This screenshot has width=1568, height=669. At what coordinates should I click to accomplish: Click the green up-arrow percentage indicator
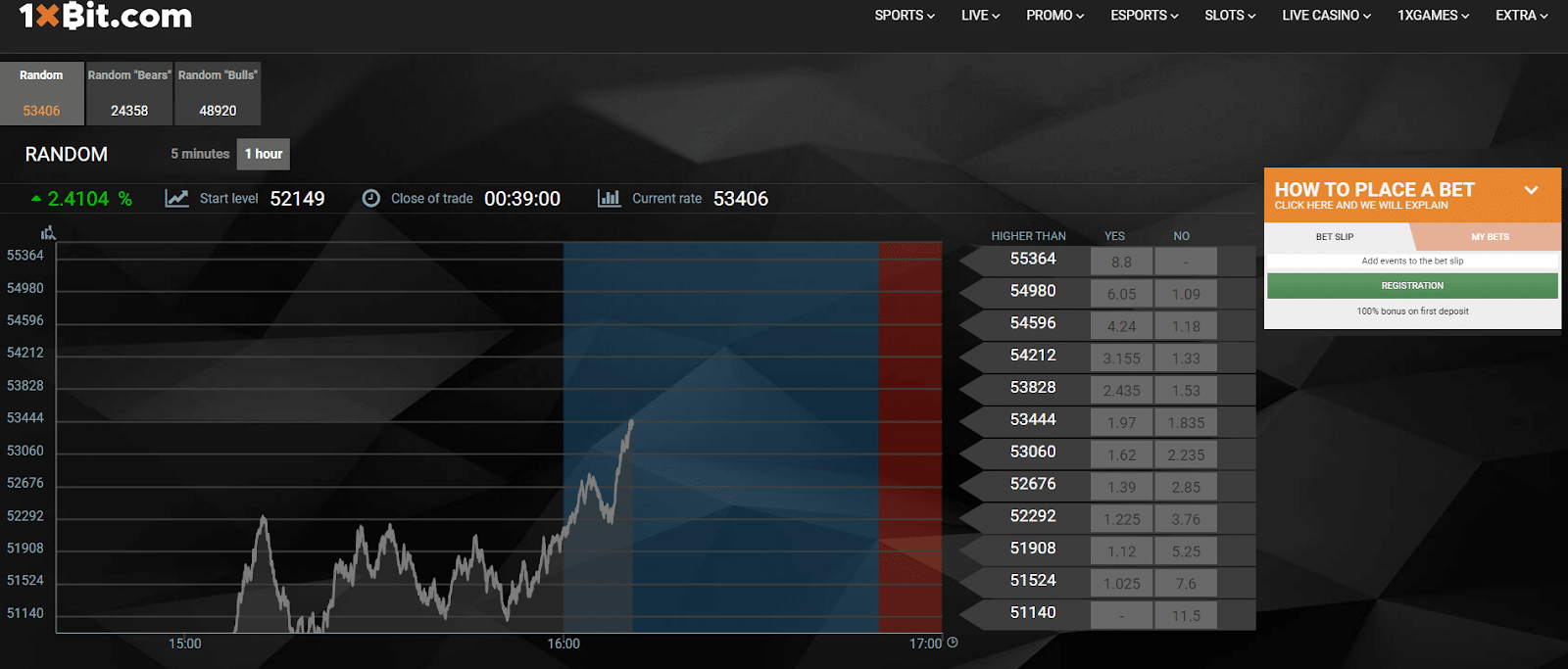[81, 199]
